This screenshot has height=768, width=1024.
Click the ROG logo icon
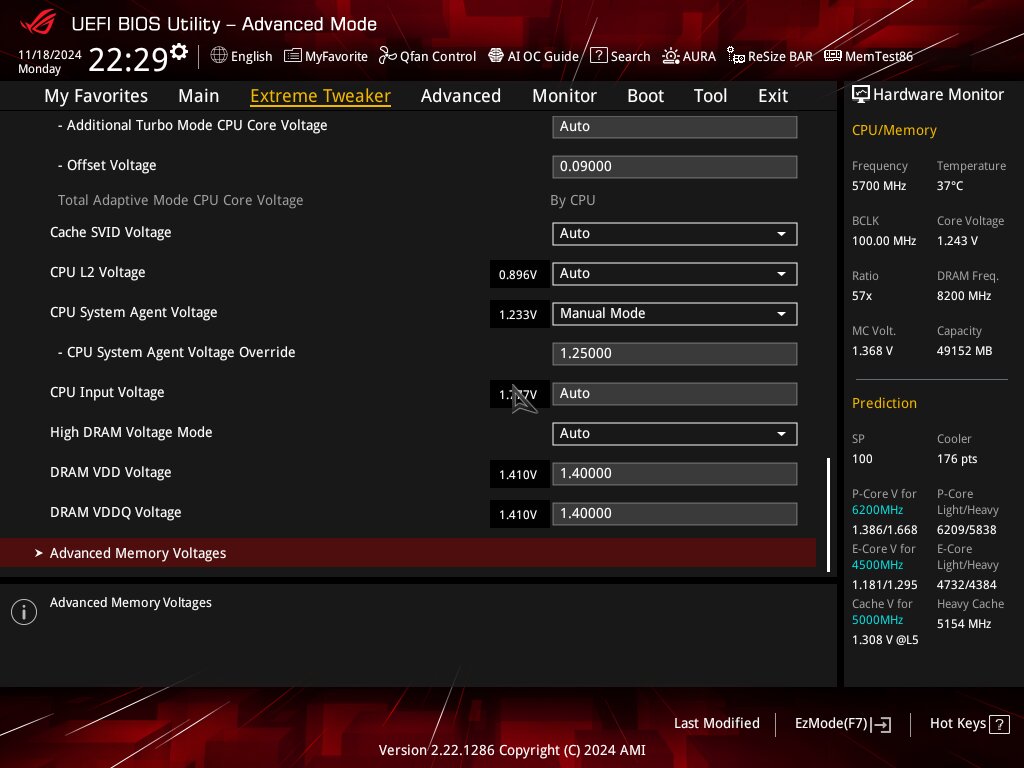tap(38, 22)
